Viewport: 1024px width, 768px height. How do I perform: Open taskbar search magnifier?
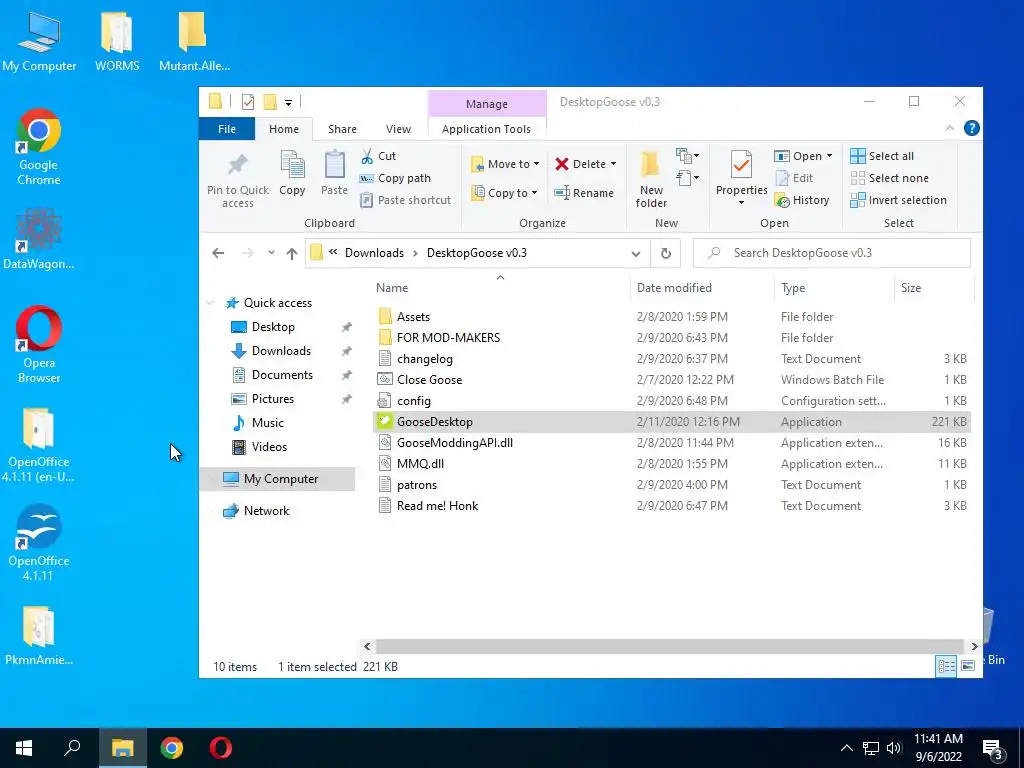tap(72, 748)
